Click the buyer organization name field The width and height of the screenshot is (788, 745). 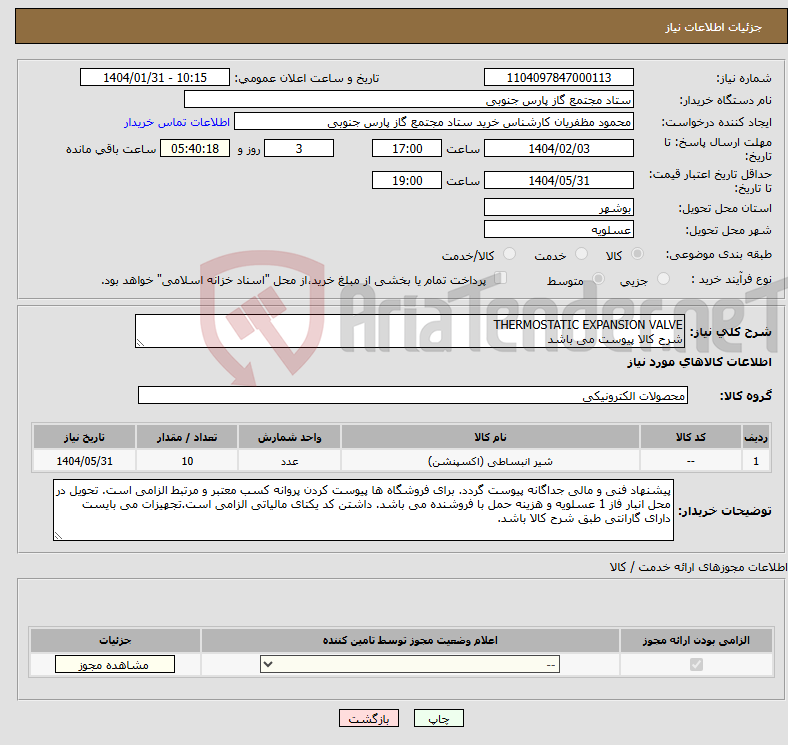coord(409,100)
